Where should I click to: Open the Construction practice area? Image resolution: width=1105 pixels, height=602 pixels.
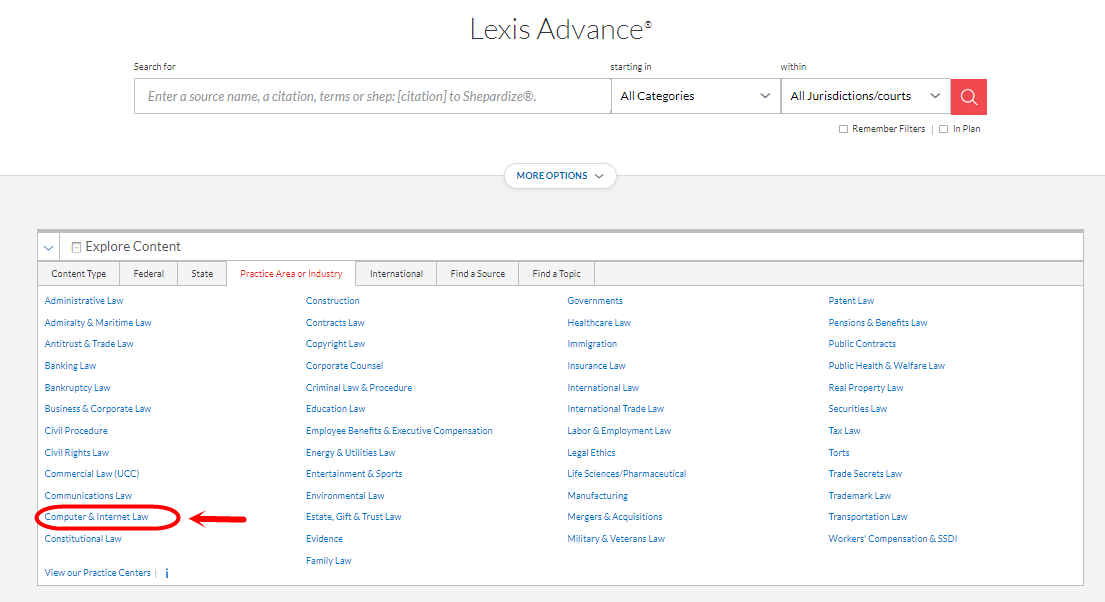coord(333,301)
